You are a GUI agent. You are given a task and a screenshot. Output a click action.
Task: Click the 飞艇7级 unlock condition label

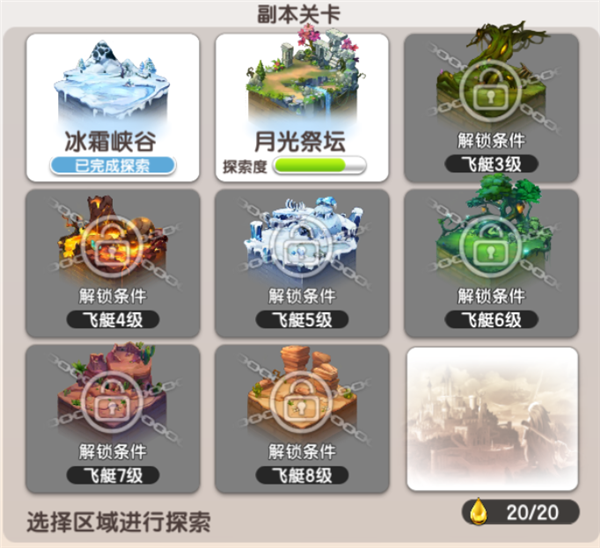pos(113,475)
